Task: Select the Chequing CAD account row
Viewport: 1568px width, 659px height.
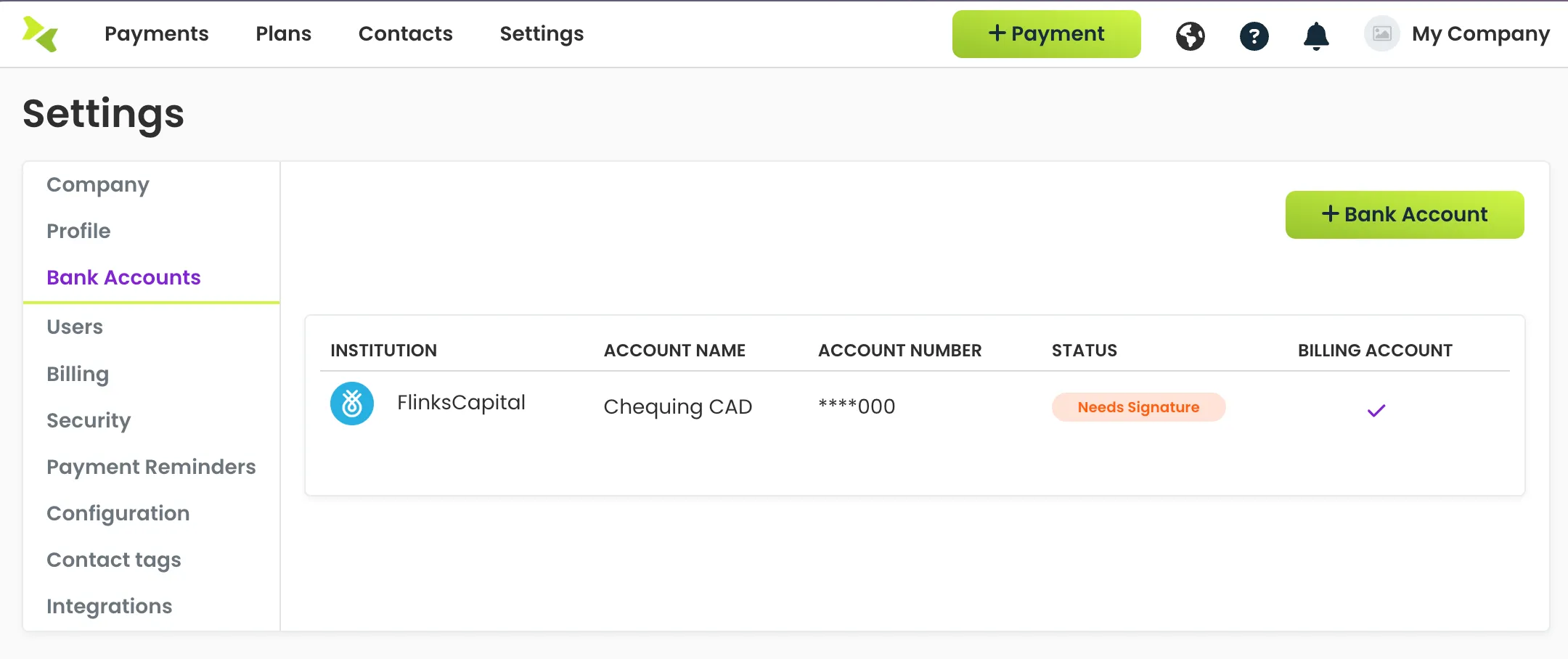Action: [x=915, y=406]
